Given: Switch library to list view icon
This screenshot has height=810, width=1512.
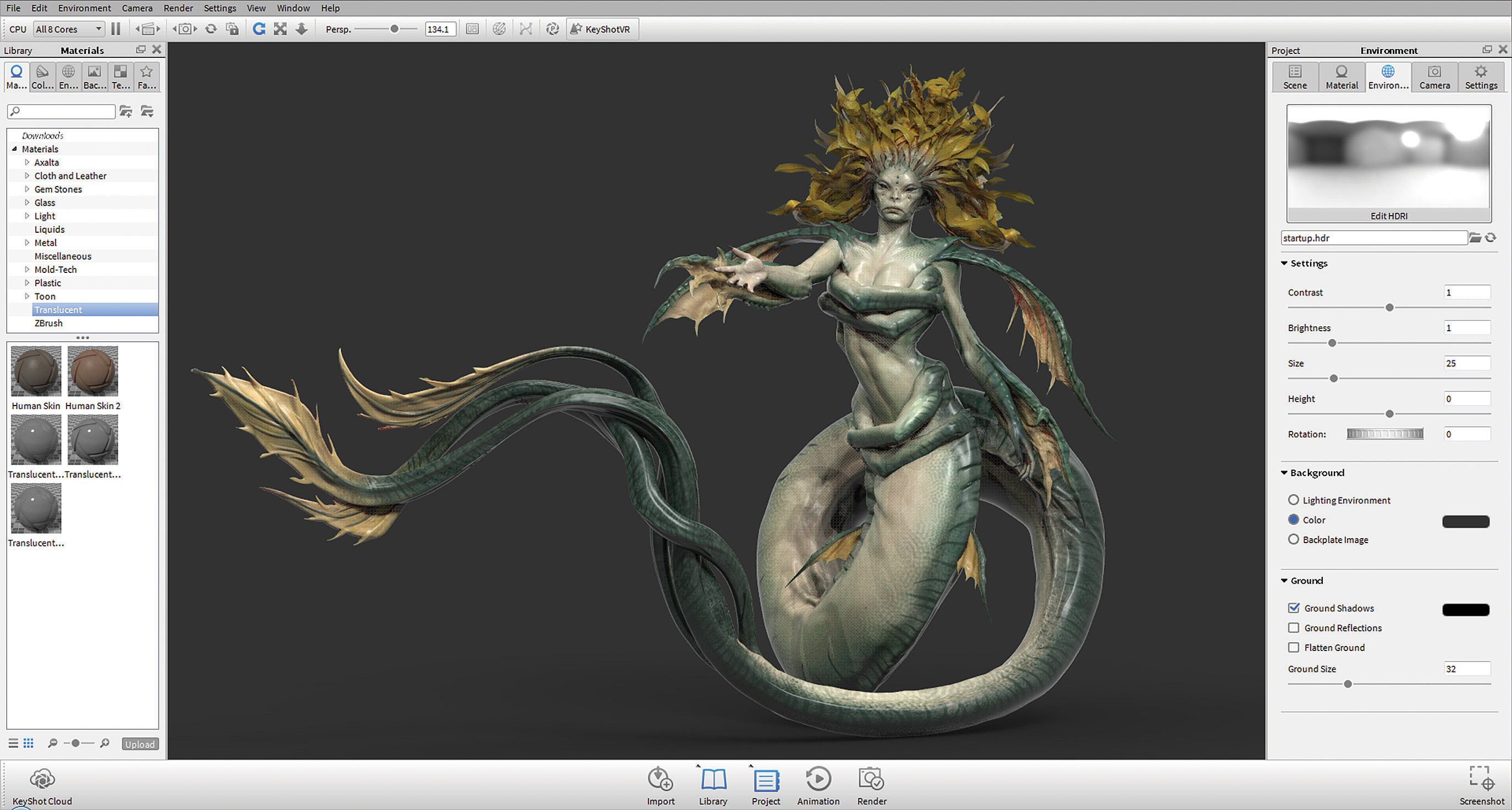Looking at the screenshot, I should tap(13, 743).
